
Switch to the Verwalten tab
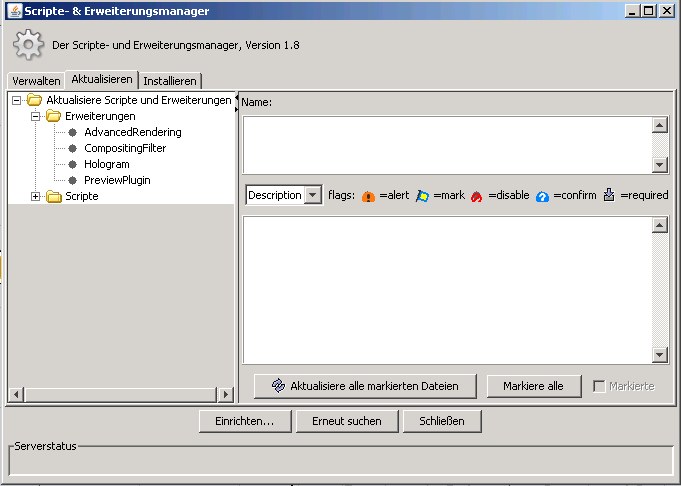point(36,81)
